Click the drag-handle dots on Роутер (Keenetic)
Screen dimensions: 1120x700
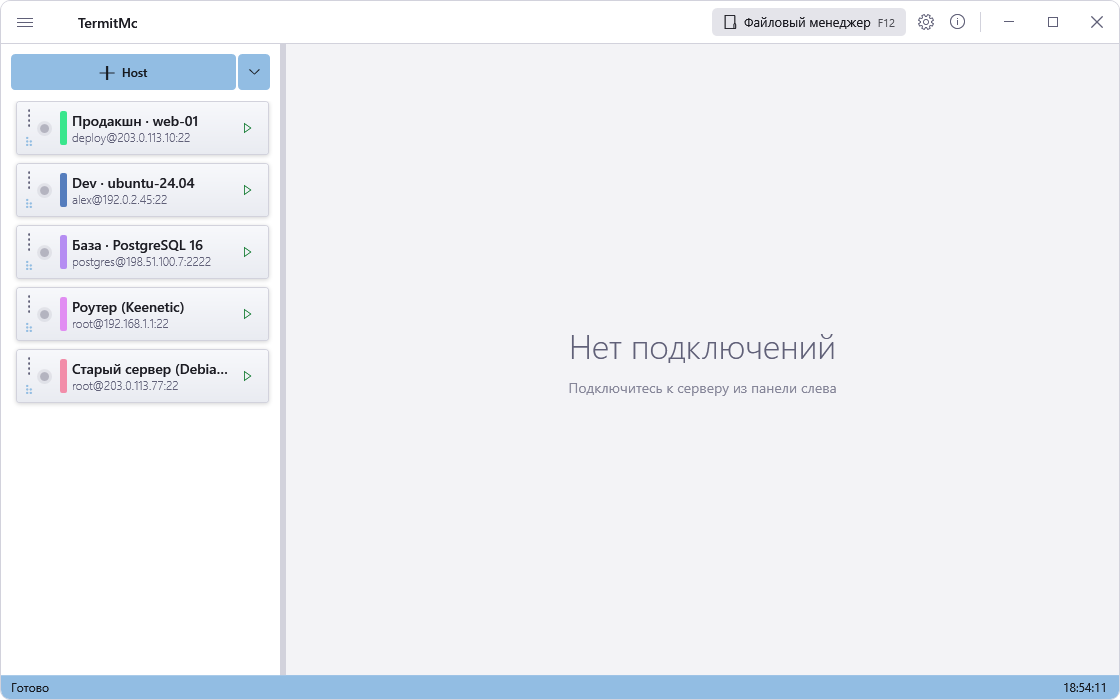tap(29, 329)
